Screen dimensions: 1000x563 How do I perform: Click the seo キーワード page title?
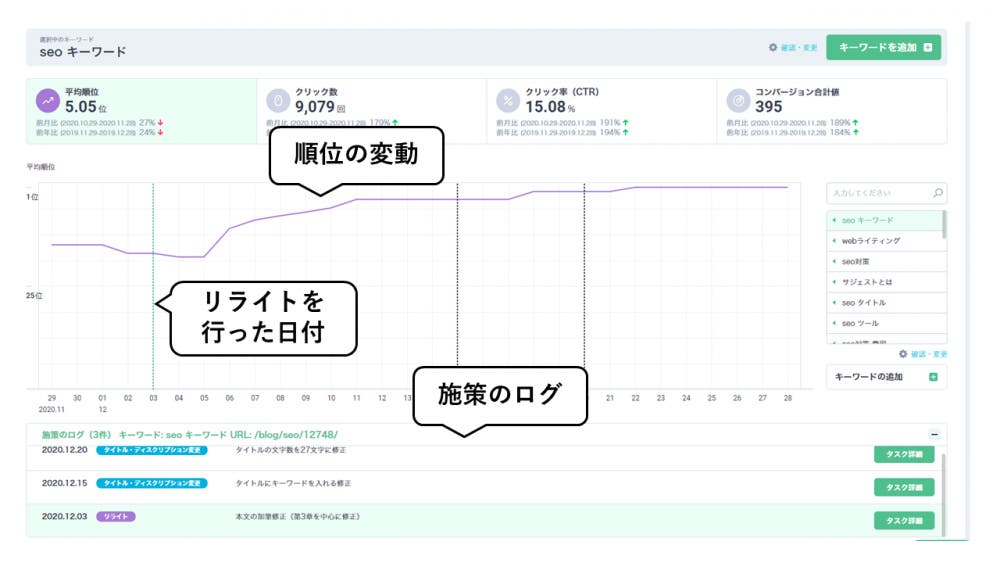pos(83,52)
